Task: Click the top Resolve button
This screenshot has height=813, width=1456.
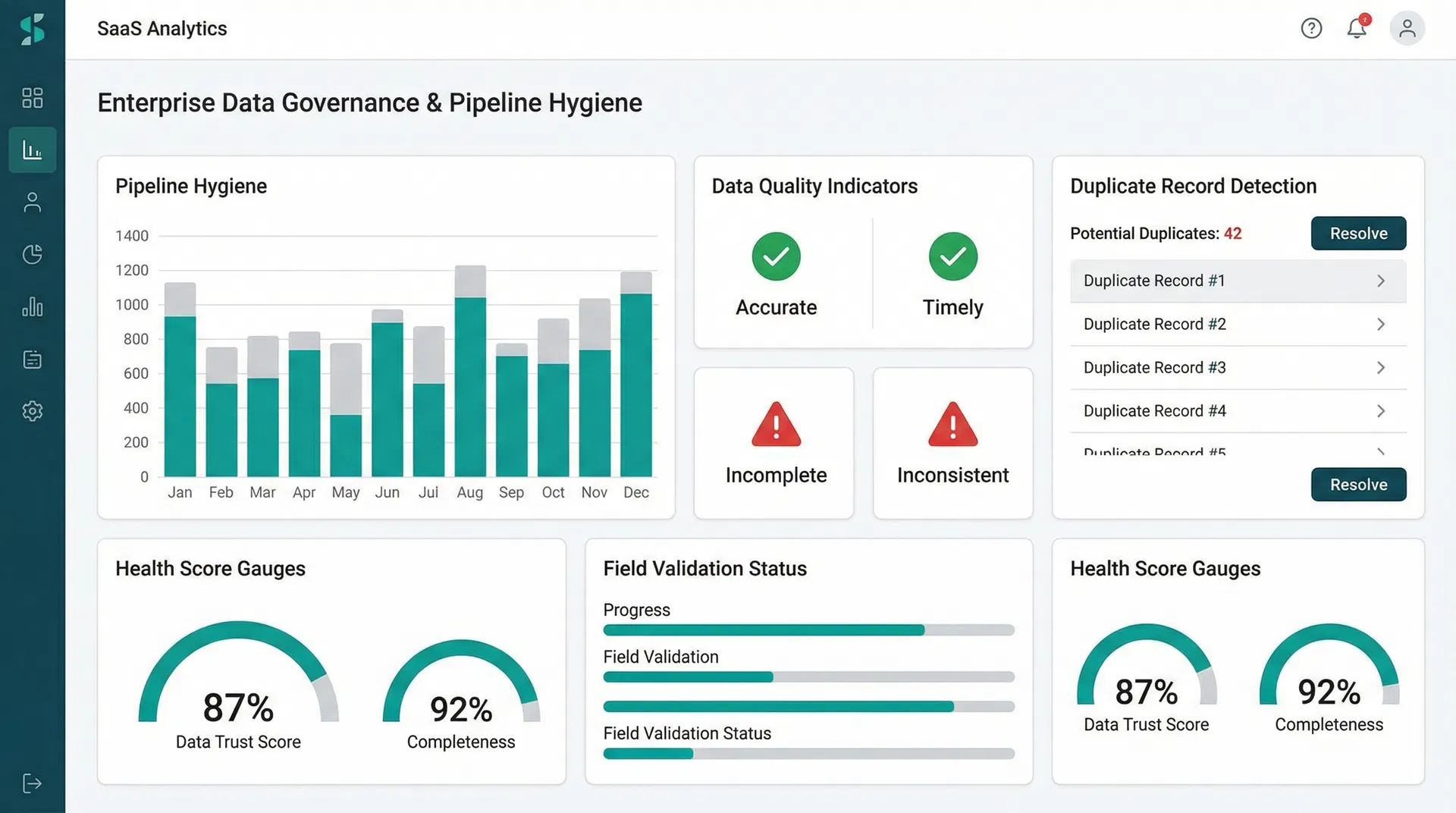Action: coord(1357,233)
